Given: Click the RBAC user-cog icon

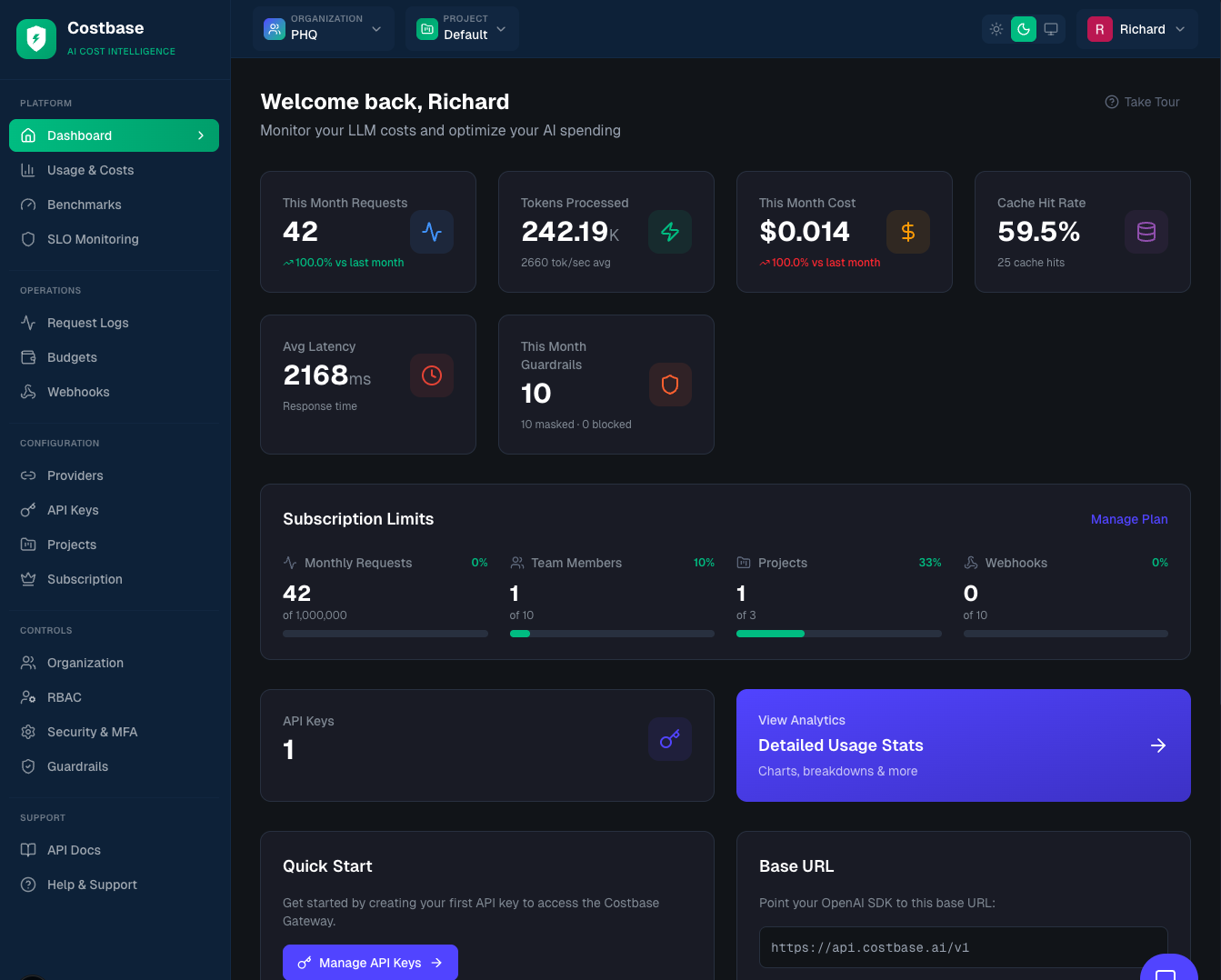Looking at the screenshot, I should [x=28, y=697].
